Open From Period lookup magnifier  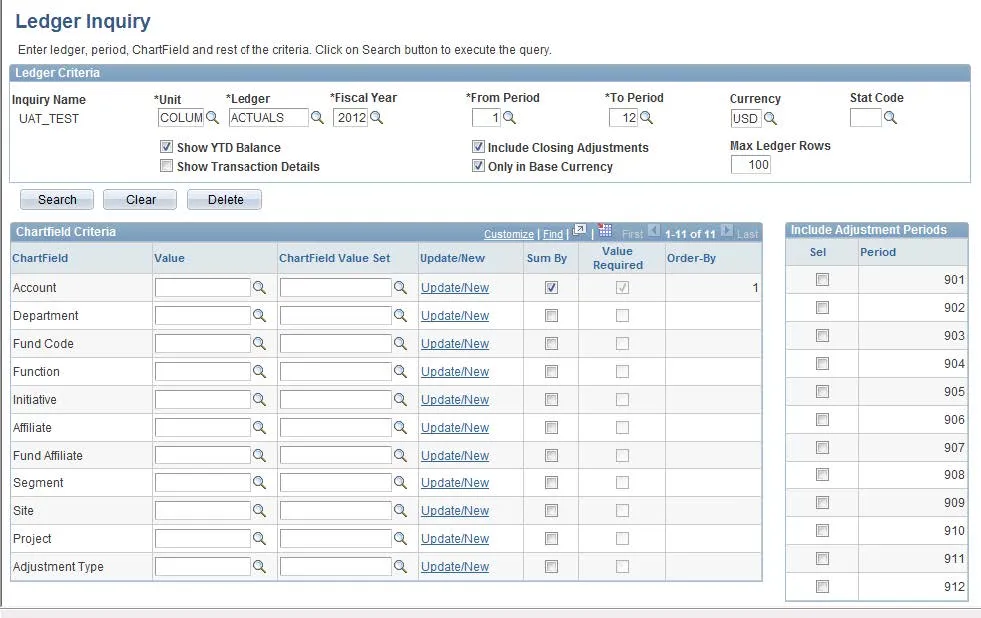coord(509,118)
